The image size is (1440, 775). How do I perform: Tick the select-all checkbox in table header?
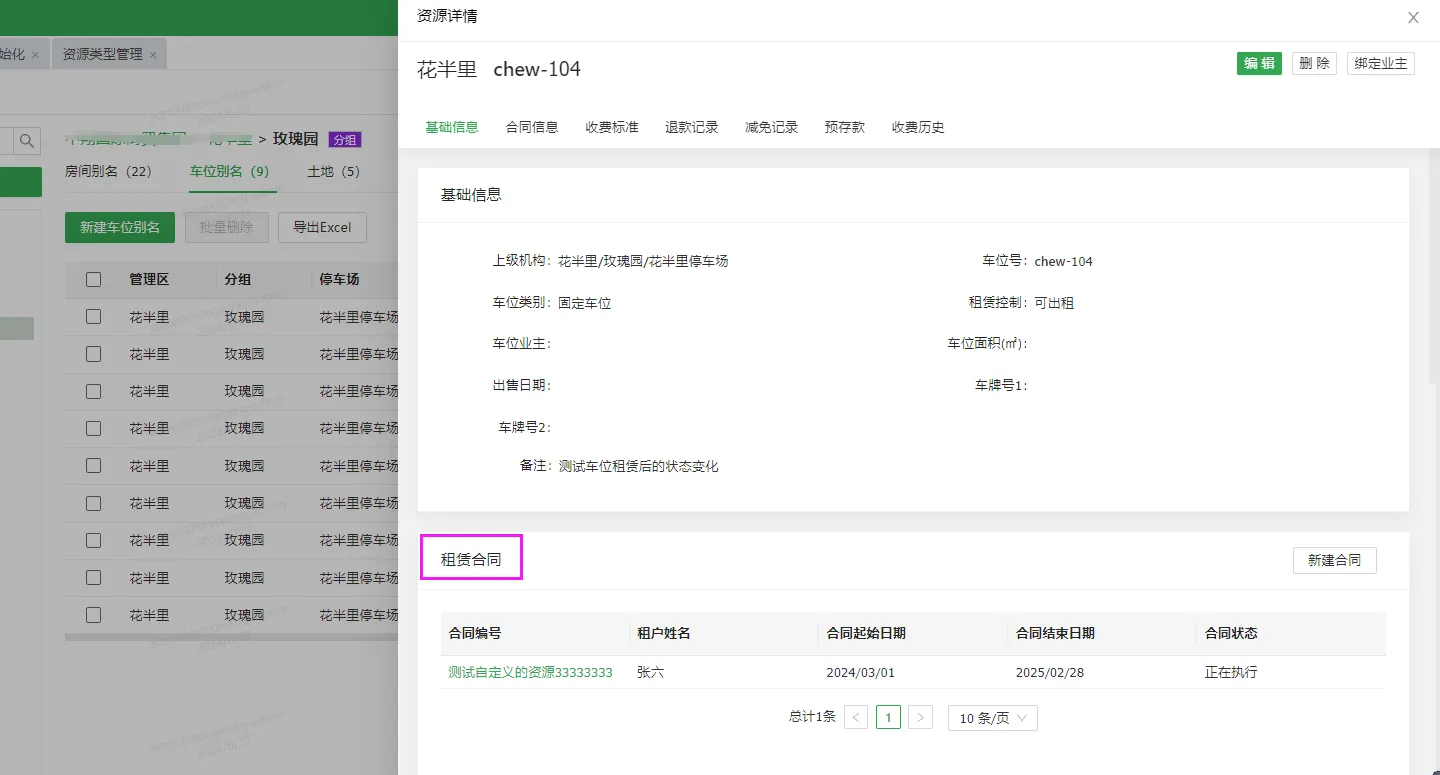93,279
